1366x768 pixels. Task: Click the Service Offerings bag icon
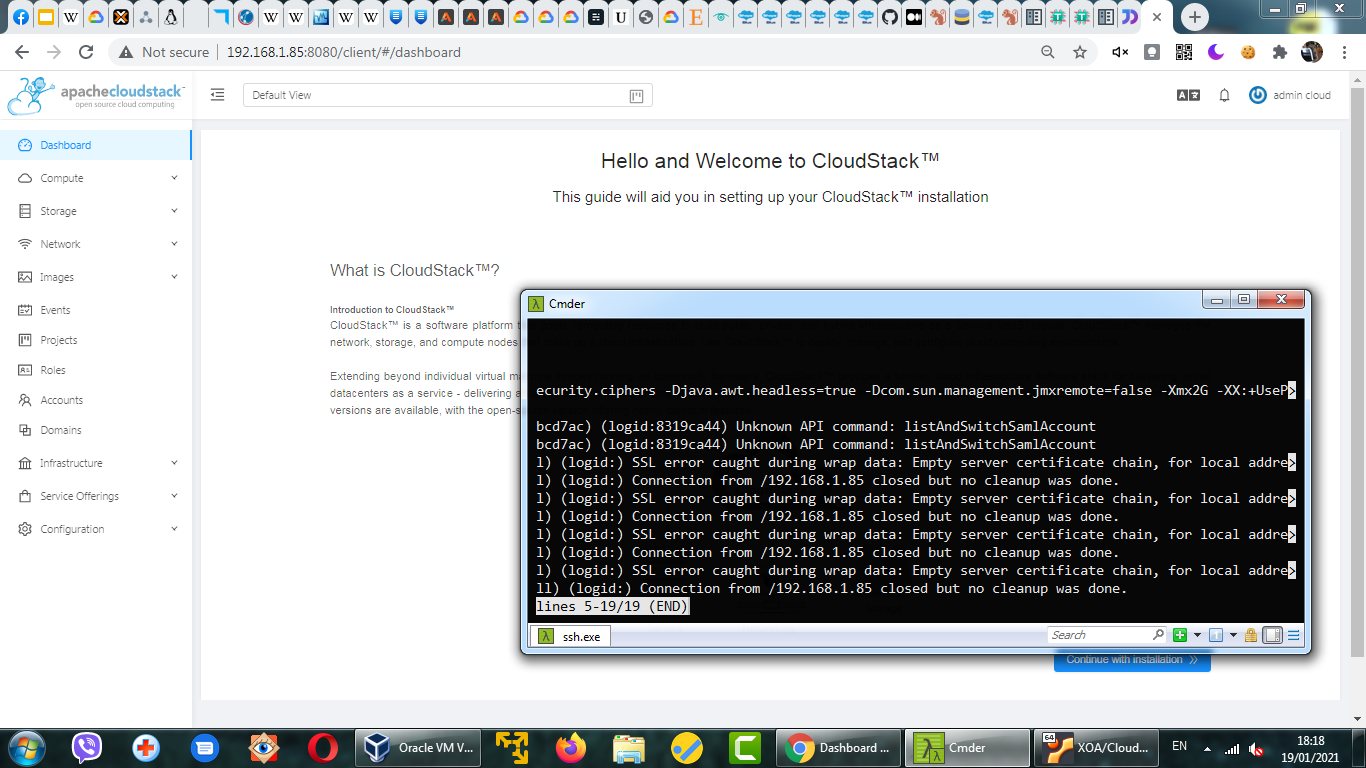pos(25,496)
